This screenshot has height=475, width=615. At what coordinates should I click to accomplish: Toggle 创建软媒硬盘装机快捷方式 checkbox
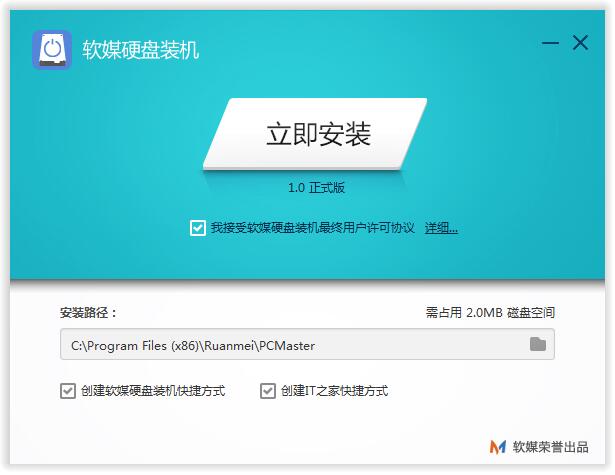click(68, 391)
